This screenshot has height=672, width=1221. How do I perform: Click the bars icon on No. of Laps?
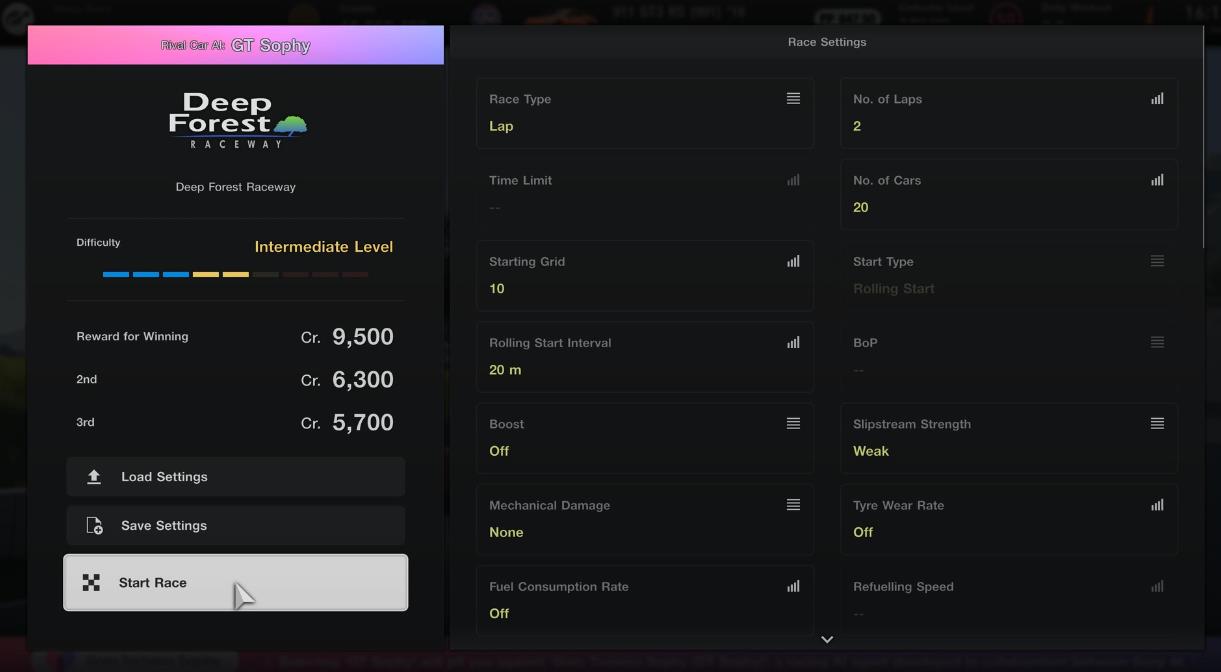tap(1157, 99)
